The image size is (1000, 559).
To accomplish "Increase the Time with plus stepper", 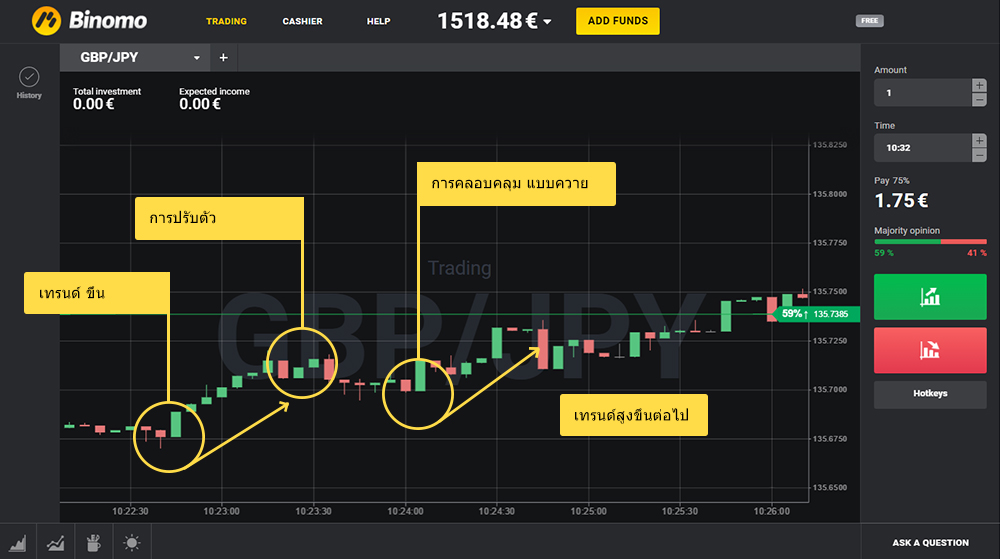I will coord(979,141).
